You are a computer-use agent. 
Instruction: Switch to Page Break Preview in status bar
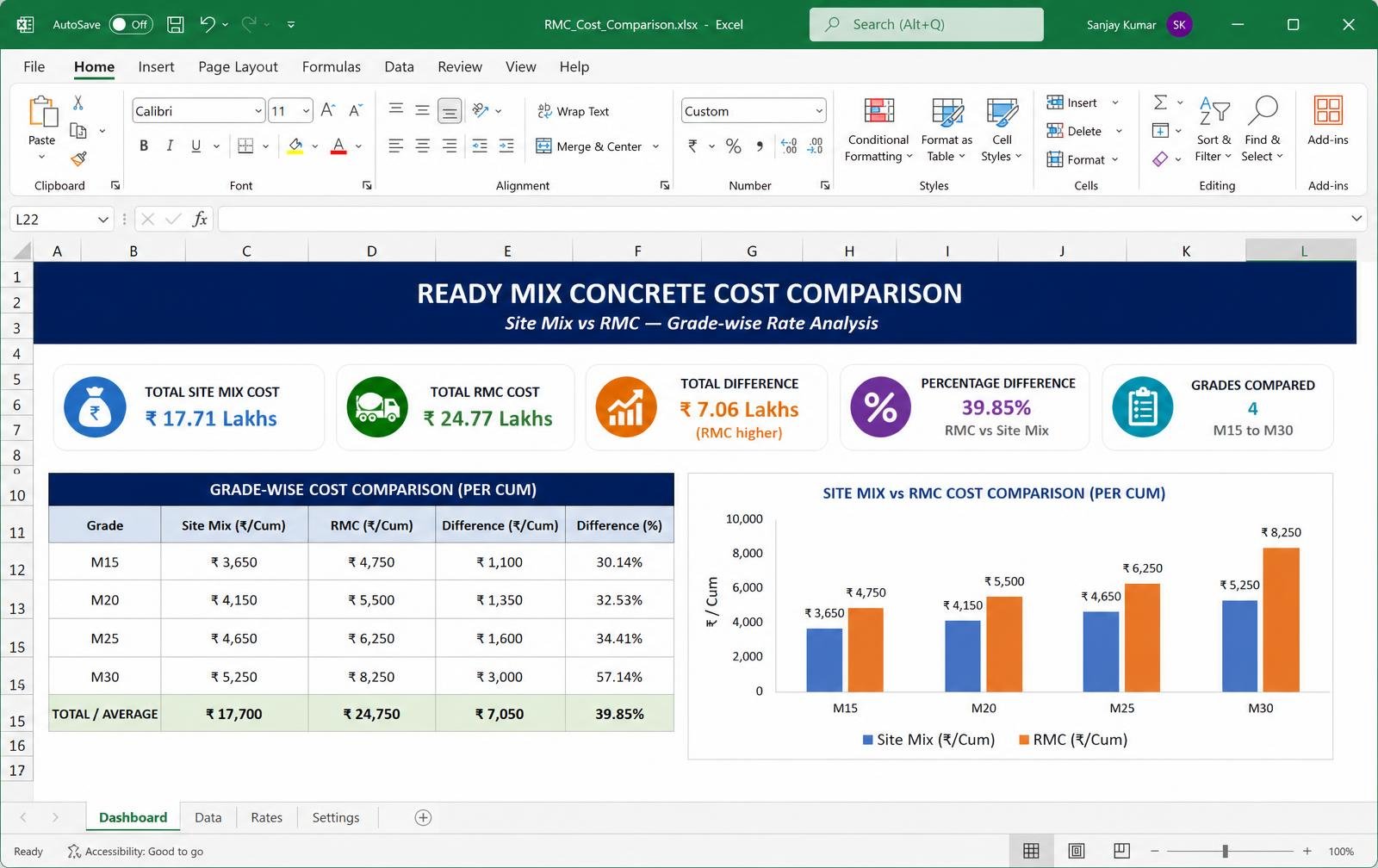(x=1121, y=851)
